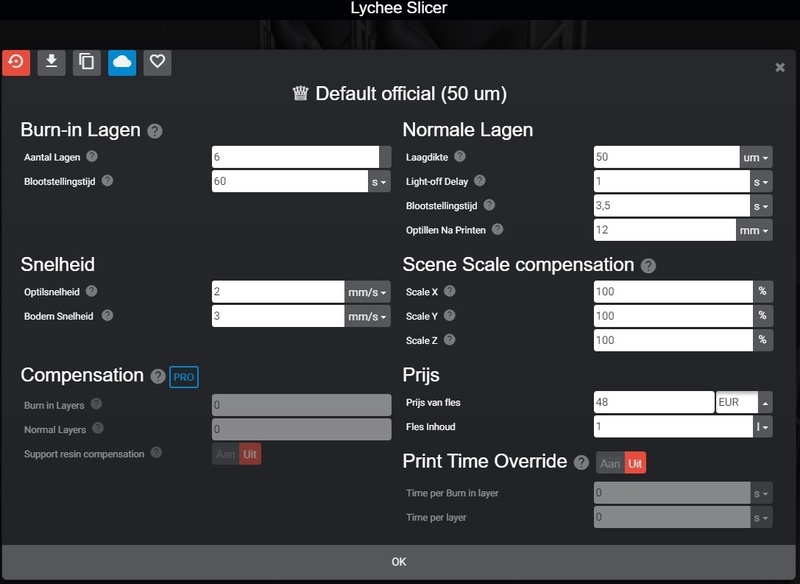Open Time per layer unit dropdown

(761, 518)
